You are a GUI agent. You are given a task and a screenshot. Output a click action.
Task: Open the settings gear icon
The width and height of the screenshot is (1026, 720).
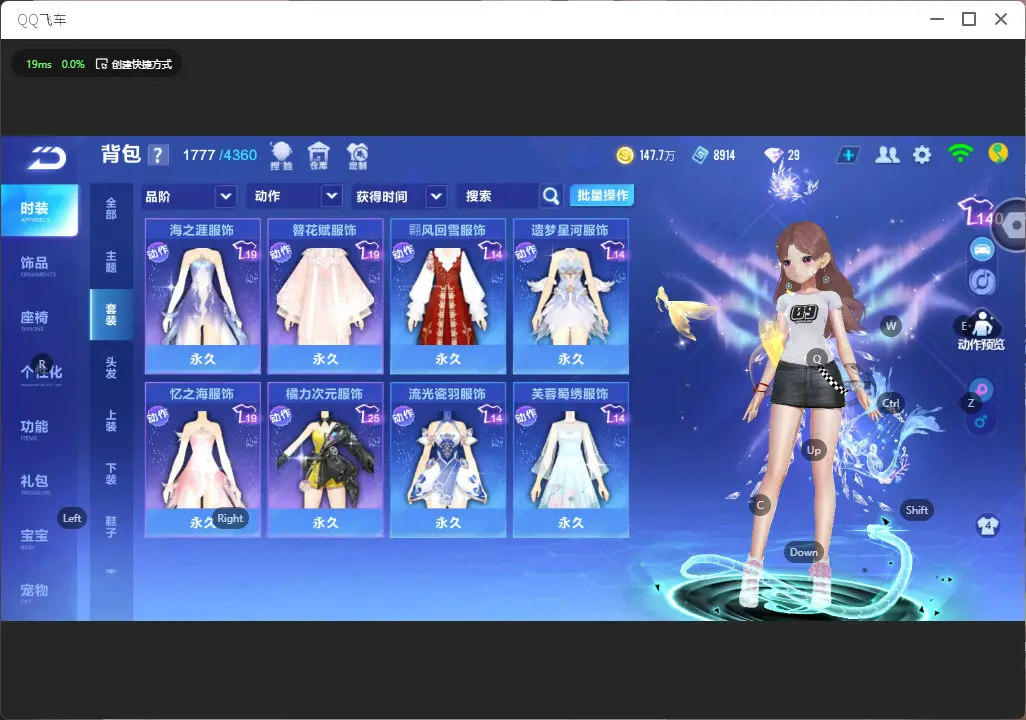point(922,155)
